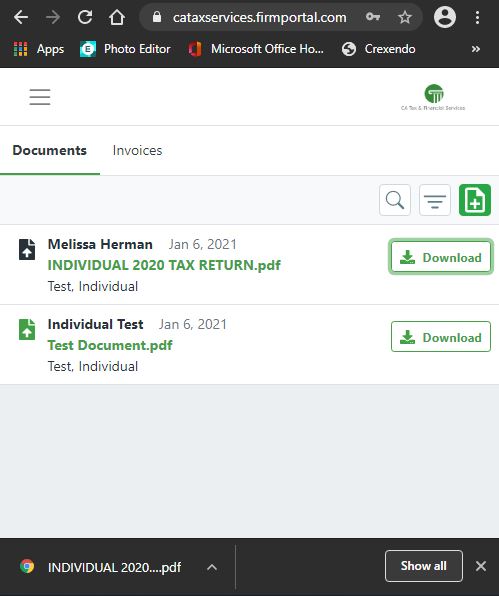Click the saved password key icon

pyautogui.click(x=373, y=17)
